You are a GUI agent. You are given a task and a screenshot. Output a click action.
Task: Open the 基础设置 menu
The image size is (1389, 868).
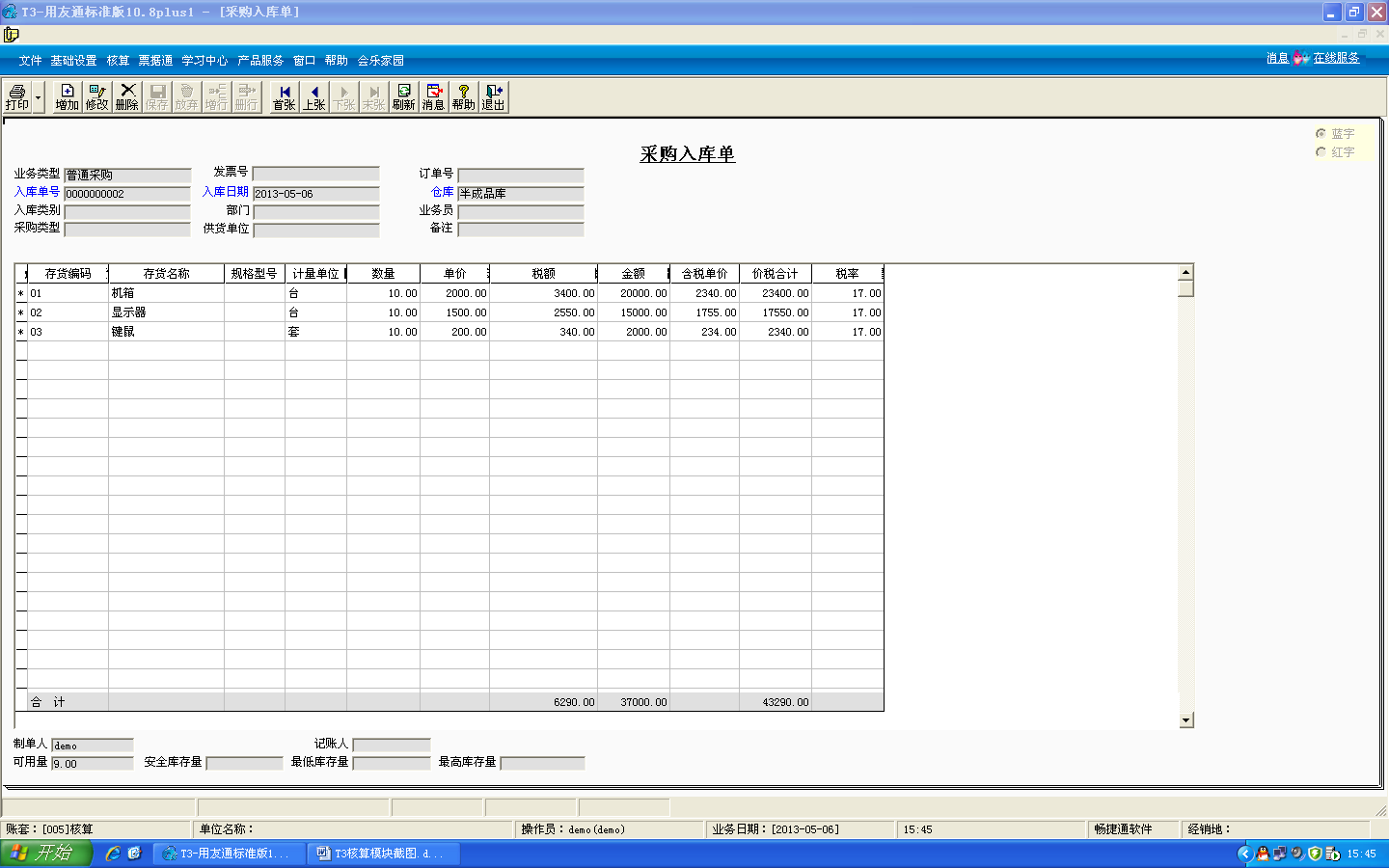[73, 61]
